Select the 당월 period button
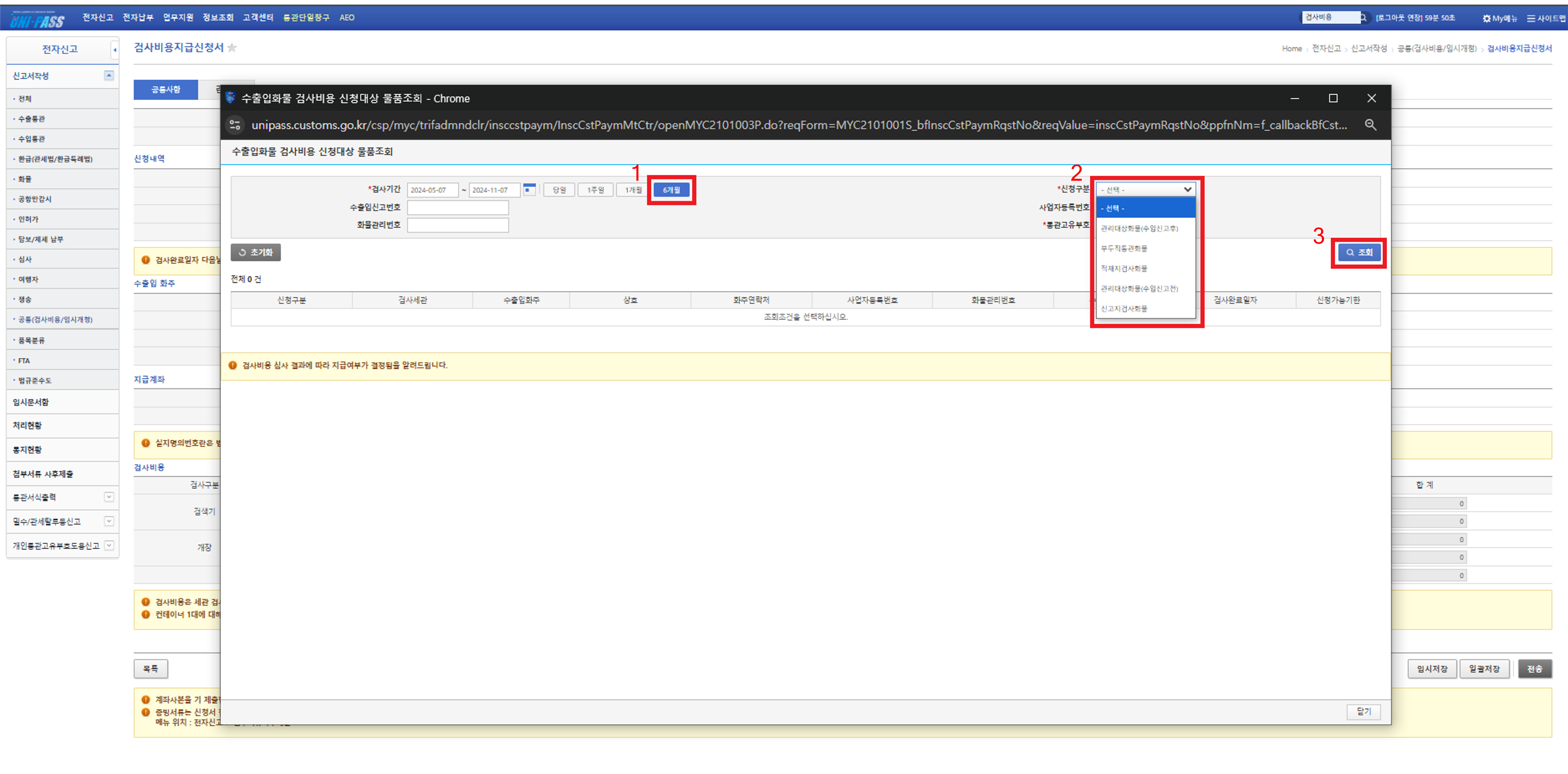 pyautogui.click(x=559, y=190)
